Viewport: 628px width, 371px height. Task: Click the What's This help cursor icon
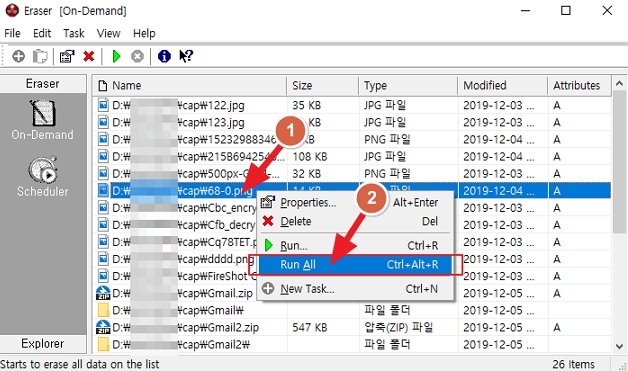coord(186,56)
